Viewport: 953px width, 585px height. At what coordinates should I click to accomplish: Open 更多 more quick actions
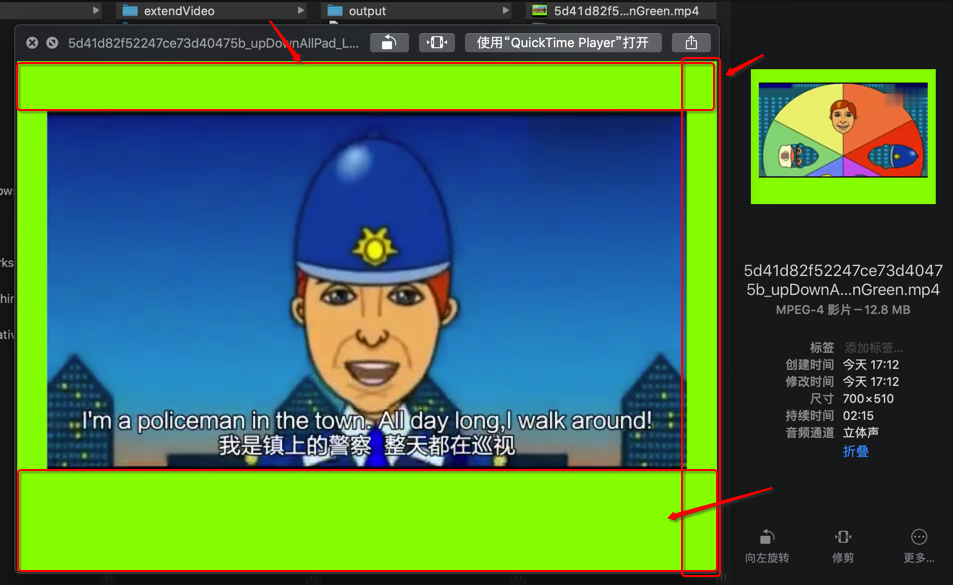(x=918, y=546)
